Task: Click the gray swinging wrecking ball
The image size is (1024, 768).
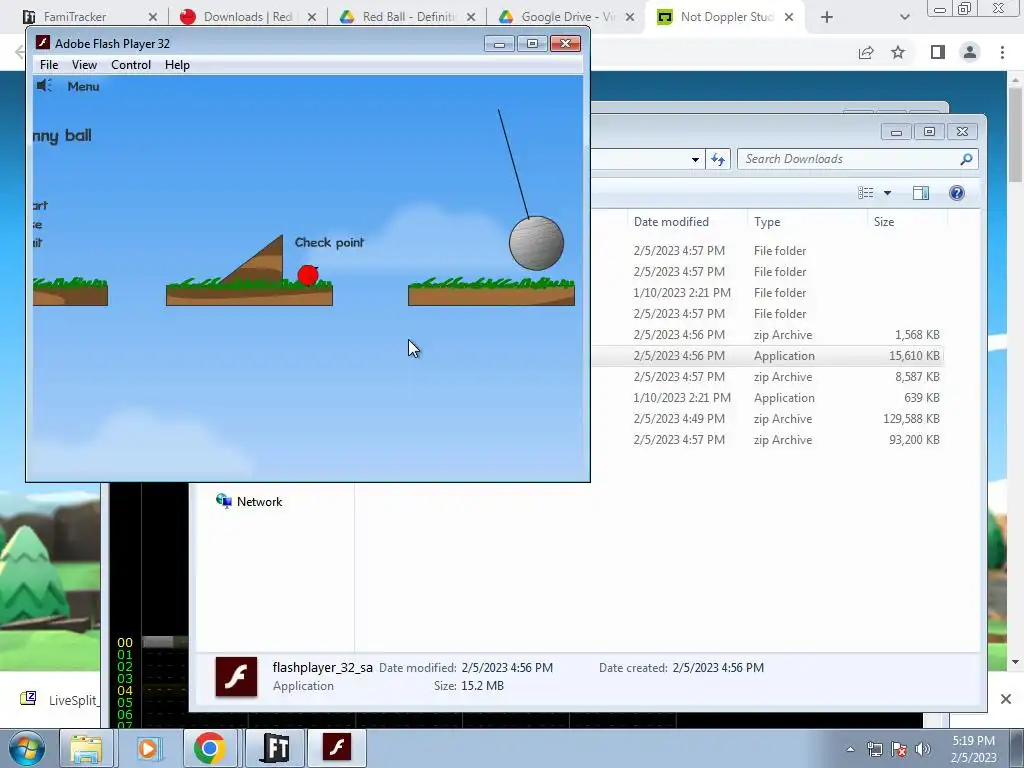Action: tap(536, 243)
